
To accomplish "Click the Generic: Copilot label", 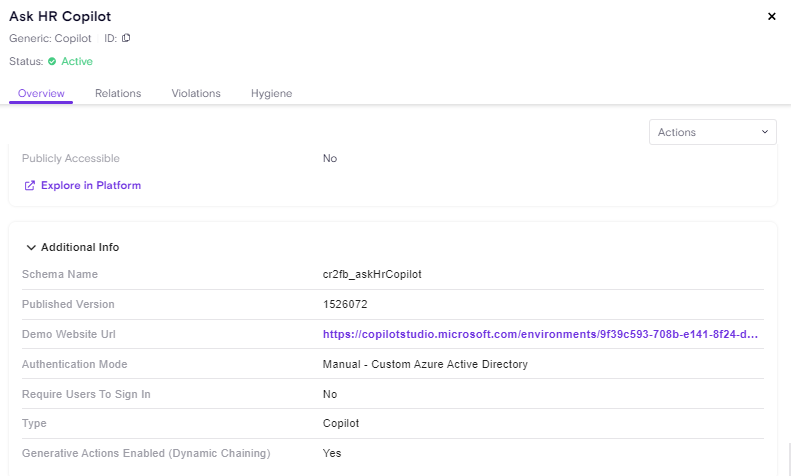I will pyautogui.click(x=50, y=38).
